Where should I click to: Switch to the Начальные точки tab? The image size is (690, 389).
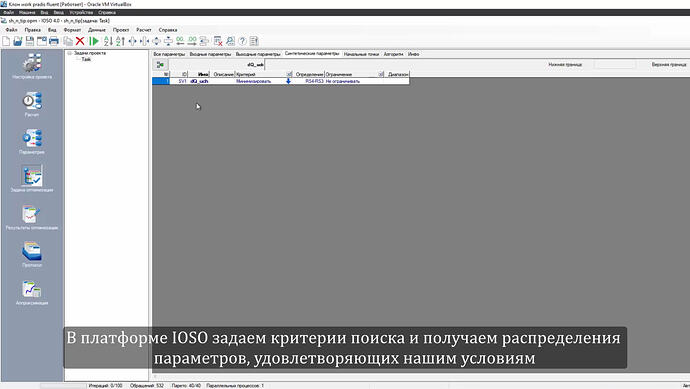point(361,54)
